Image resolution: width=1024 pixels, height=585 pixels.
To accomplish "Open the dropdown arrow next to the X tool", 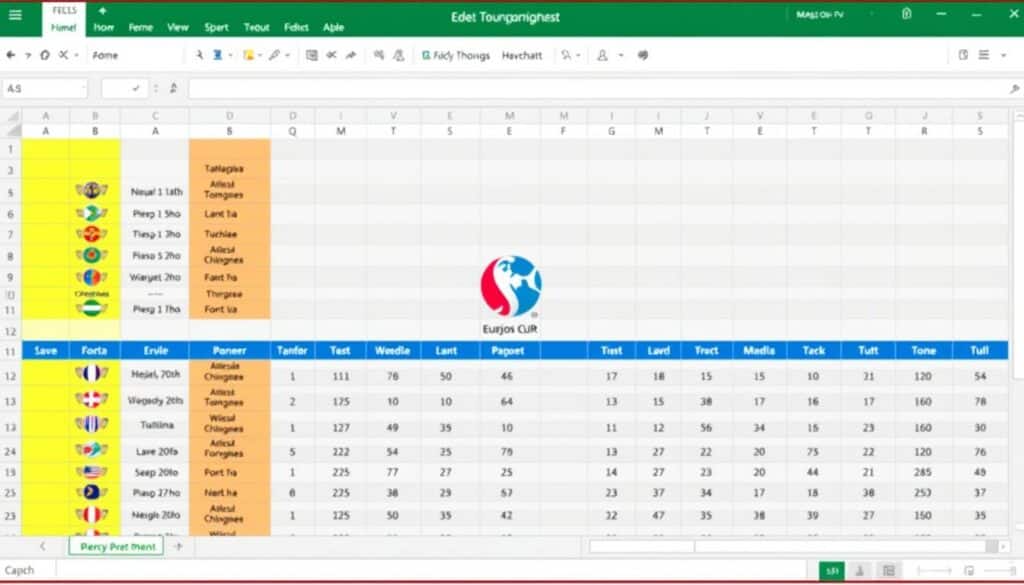I will (x=76, y=55).
